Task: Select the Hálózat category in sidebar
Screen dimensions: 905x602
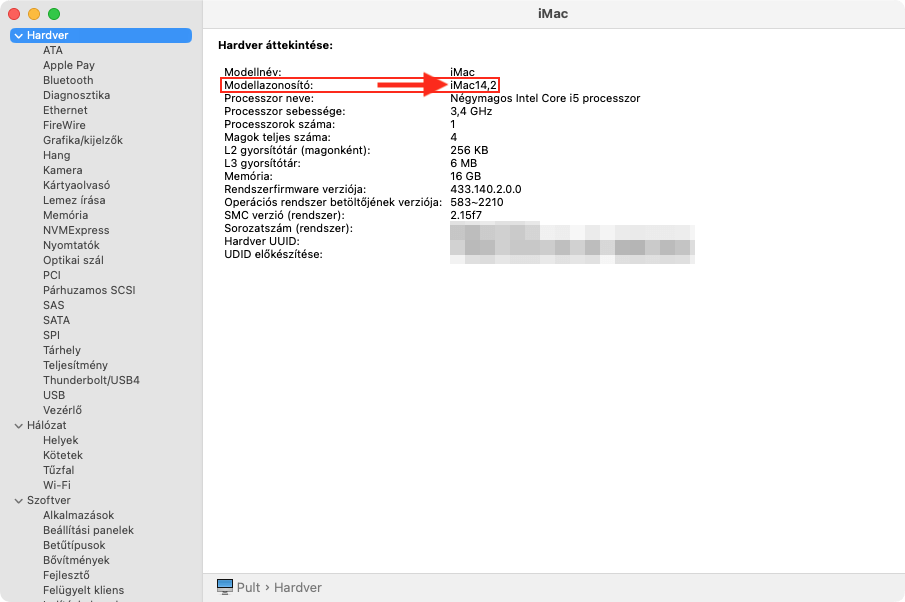Action: (46, 425)
